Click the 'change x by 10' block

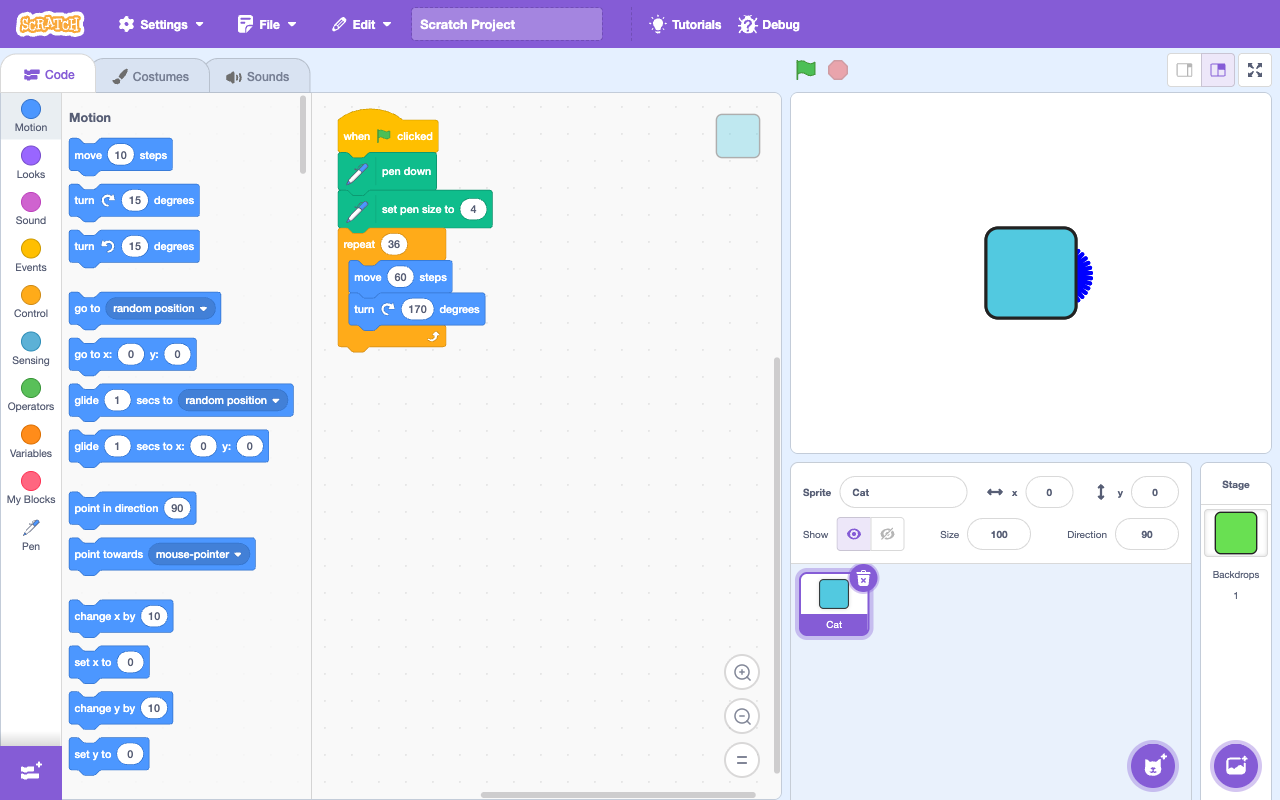point(121,616)
